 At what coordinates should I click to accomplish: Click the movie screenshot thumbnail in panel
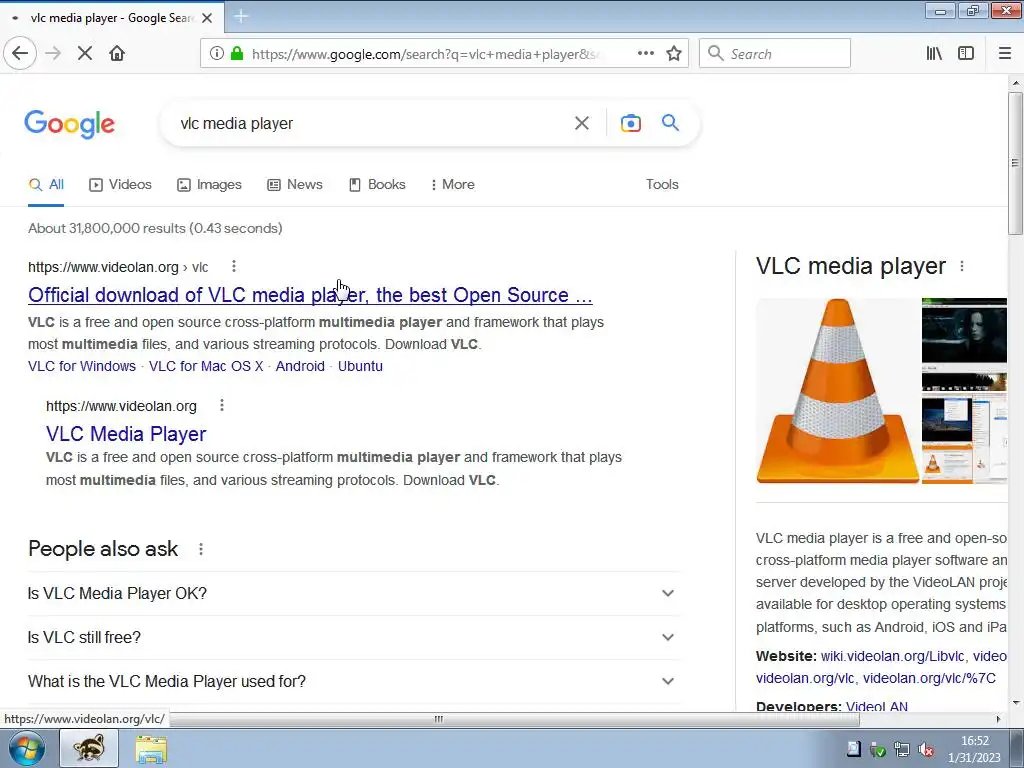pos(964,330)
